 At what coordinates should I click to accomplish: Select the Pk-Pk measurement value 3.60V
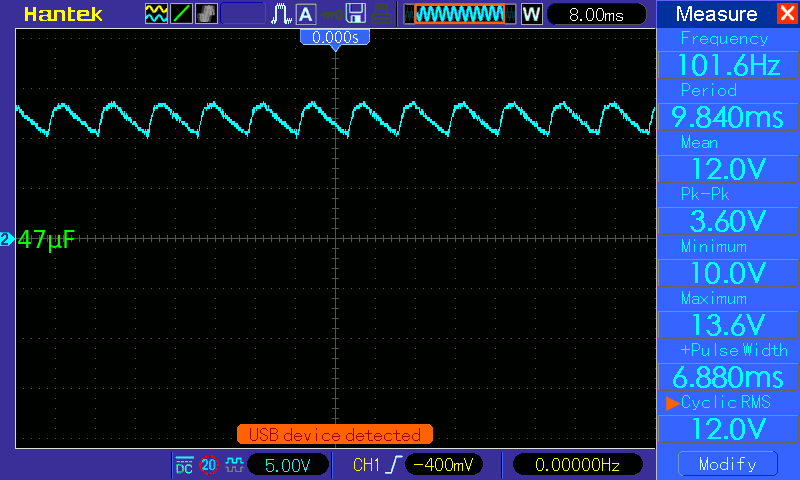click(x=728, y=221)
